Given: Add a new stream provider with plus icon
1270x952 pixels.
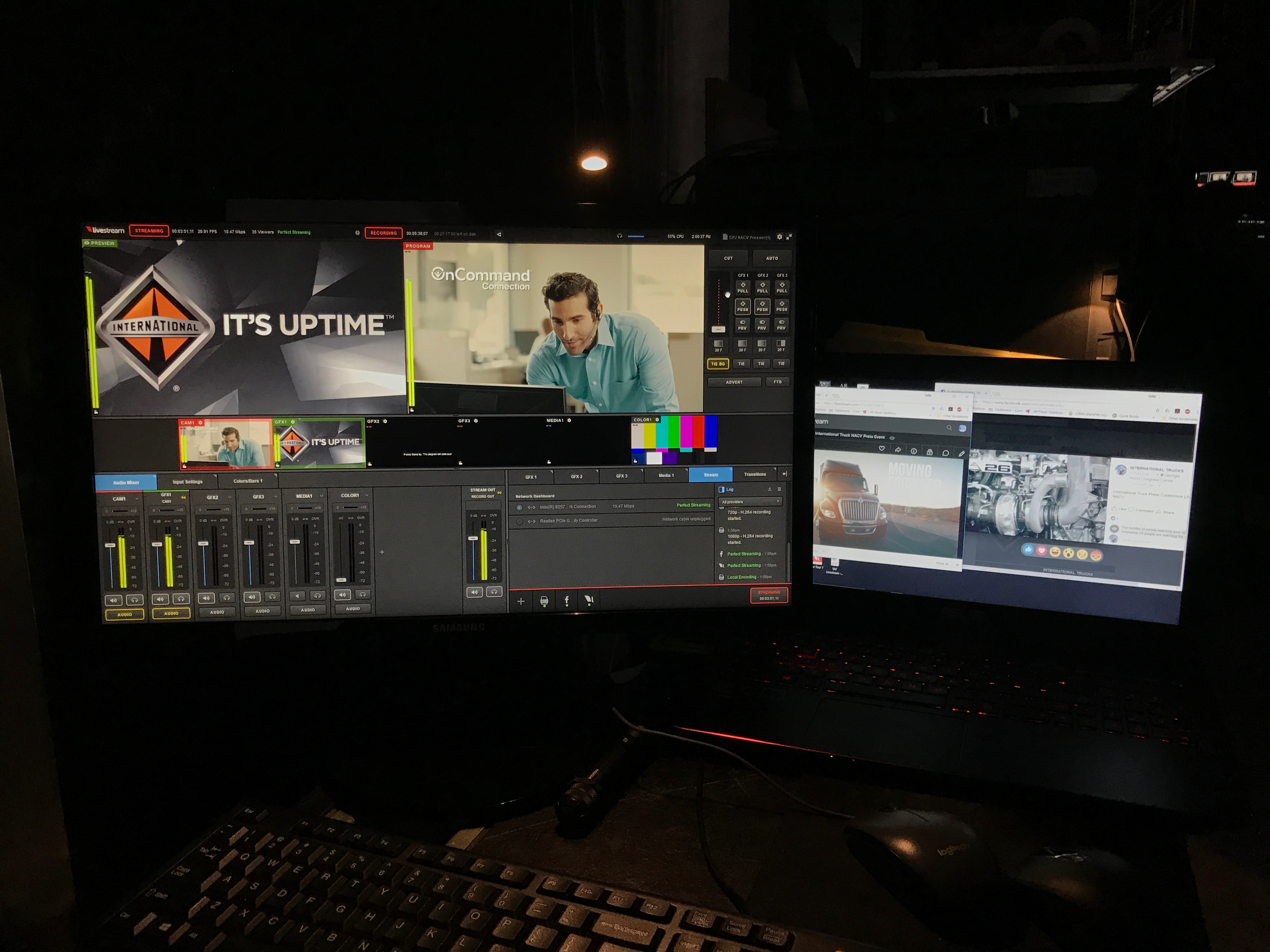Looking at the screenshot, I should 521,601.
